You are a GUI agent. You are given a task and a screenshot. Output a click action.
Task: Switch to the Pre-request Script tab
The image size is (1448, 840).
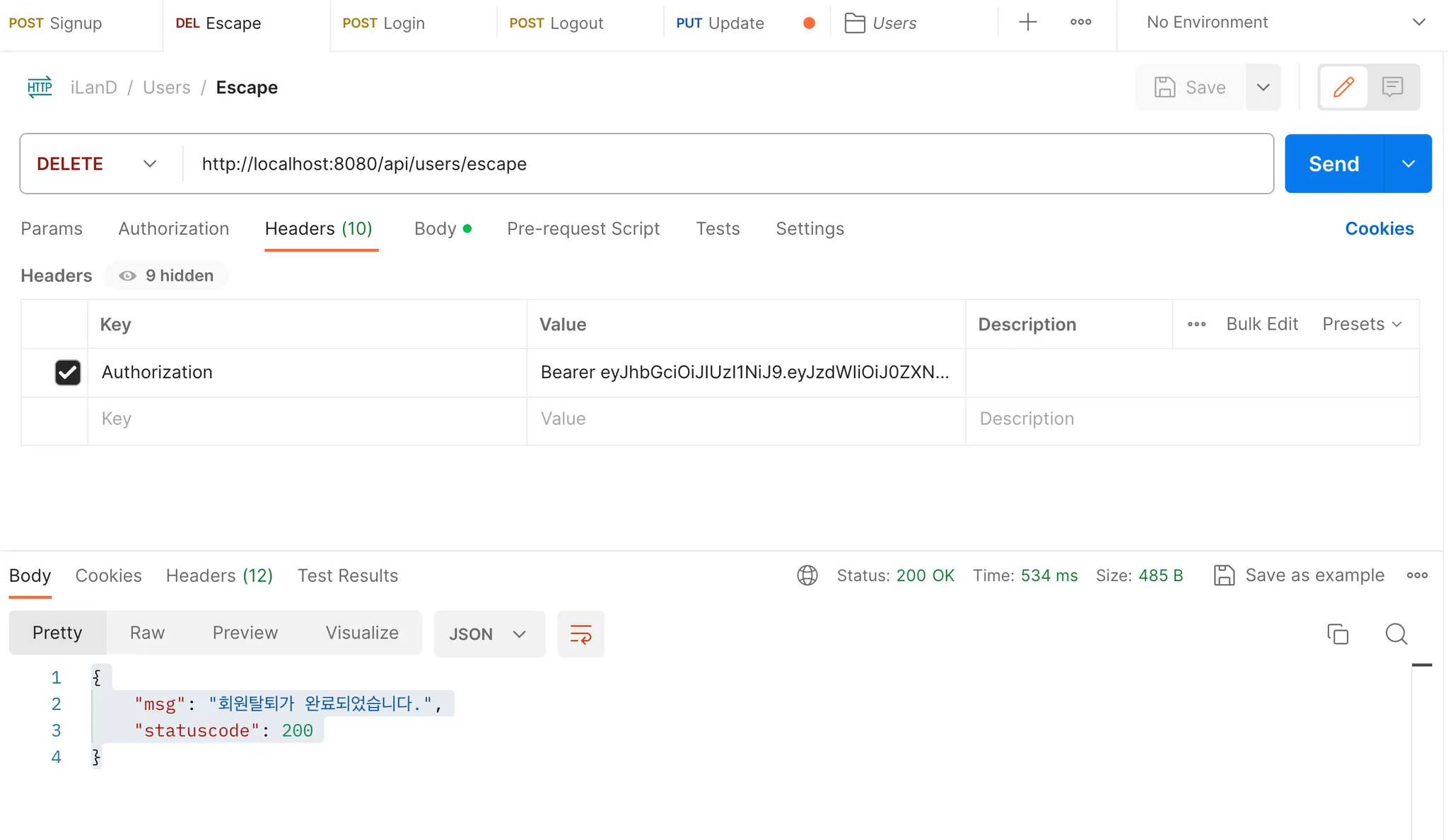click(x=583, y=229)
